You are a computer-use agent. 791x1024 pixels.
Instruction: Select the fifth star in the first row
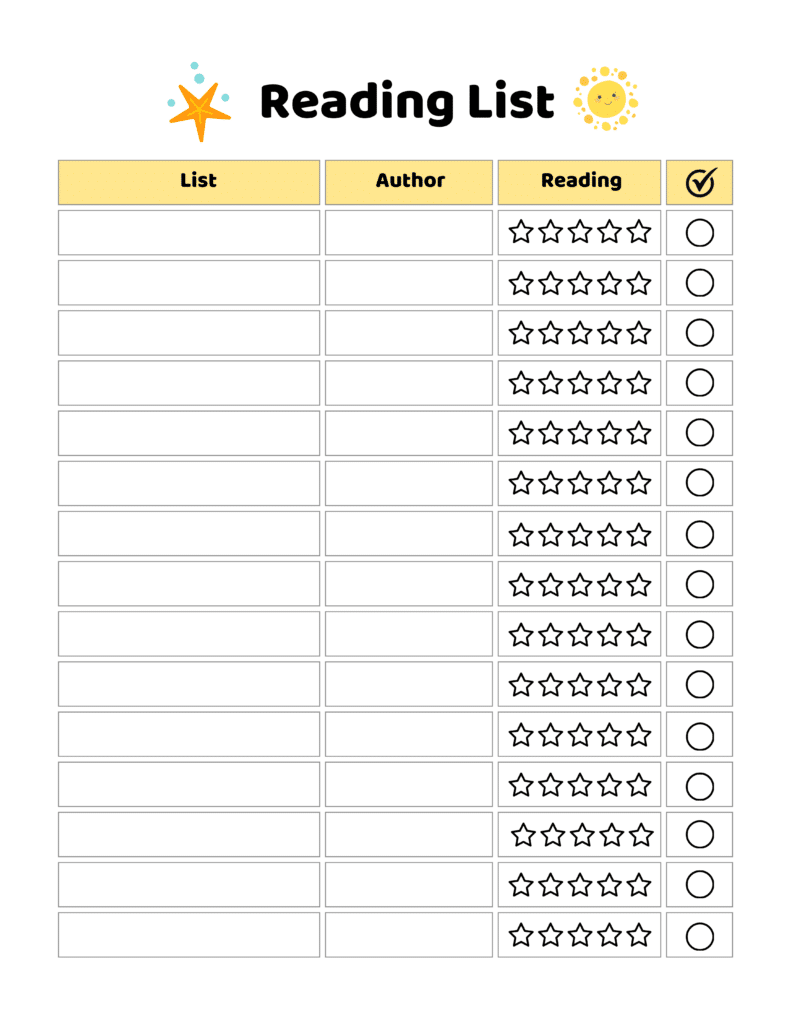639,232
